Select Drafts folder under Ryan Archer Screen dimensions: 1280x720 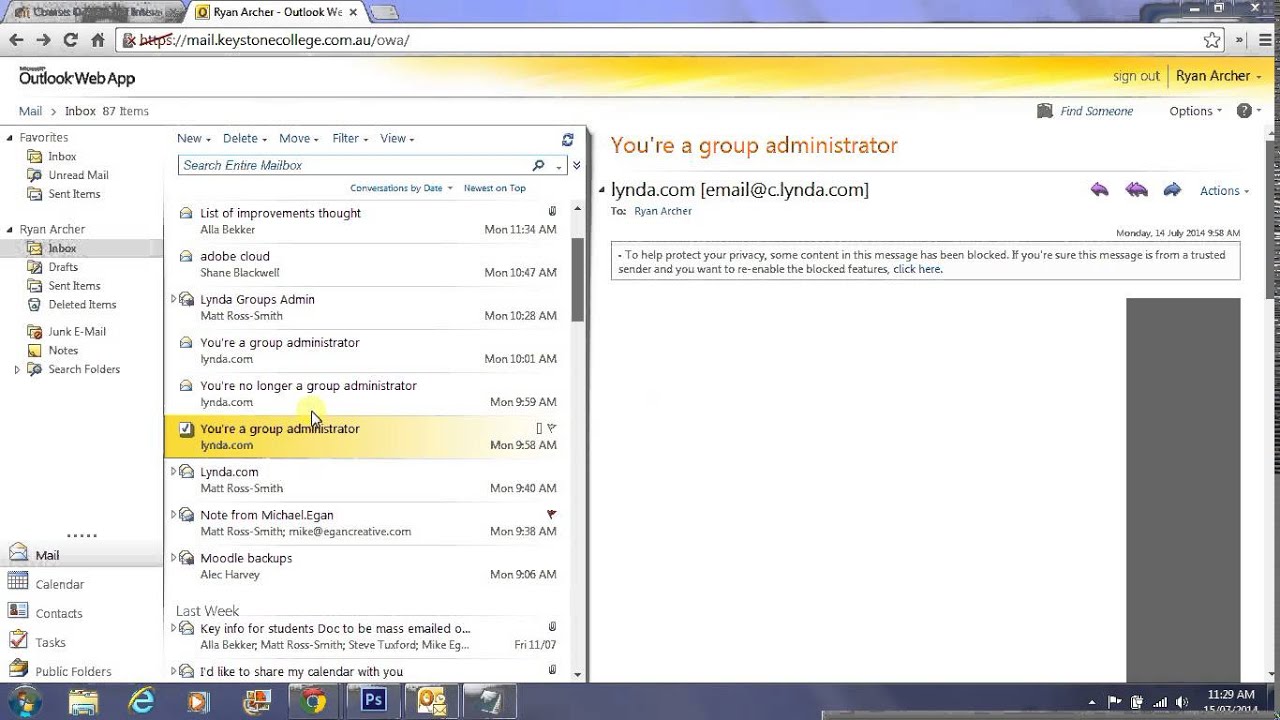point(63,267)
